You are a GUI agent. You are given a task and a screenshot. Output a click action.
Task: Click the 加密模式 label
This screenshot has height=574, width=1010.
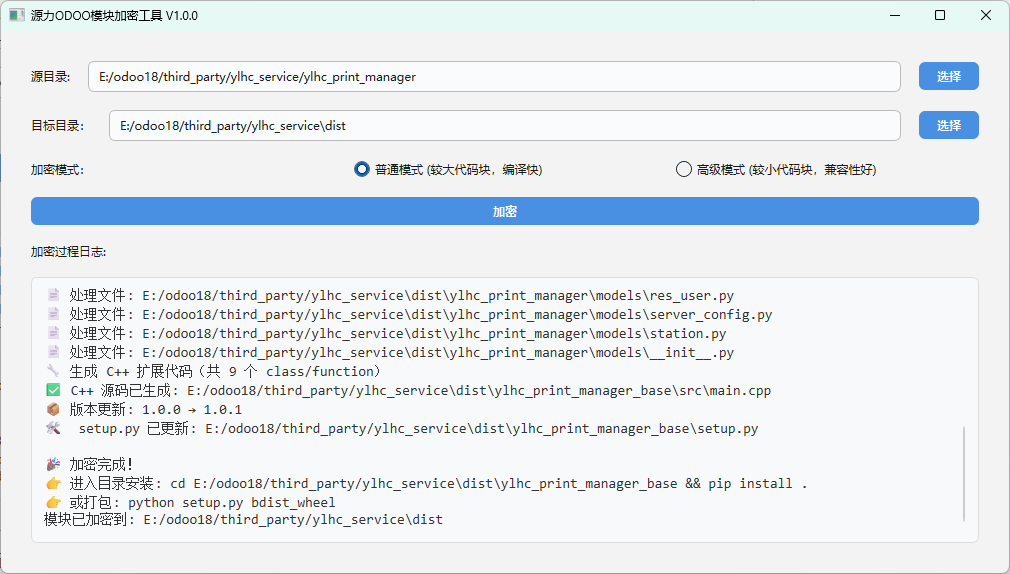(x=57, y=170)
